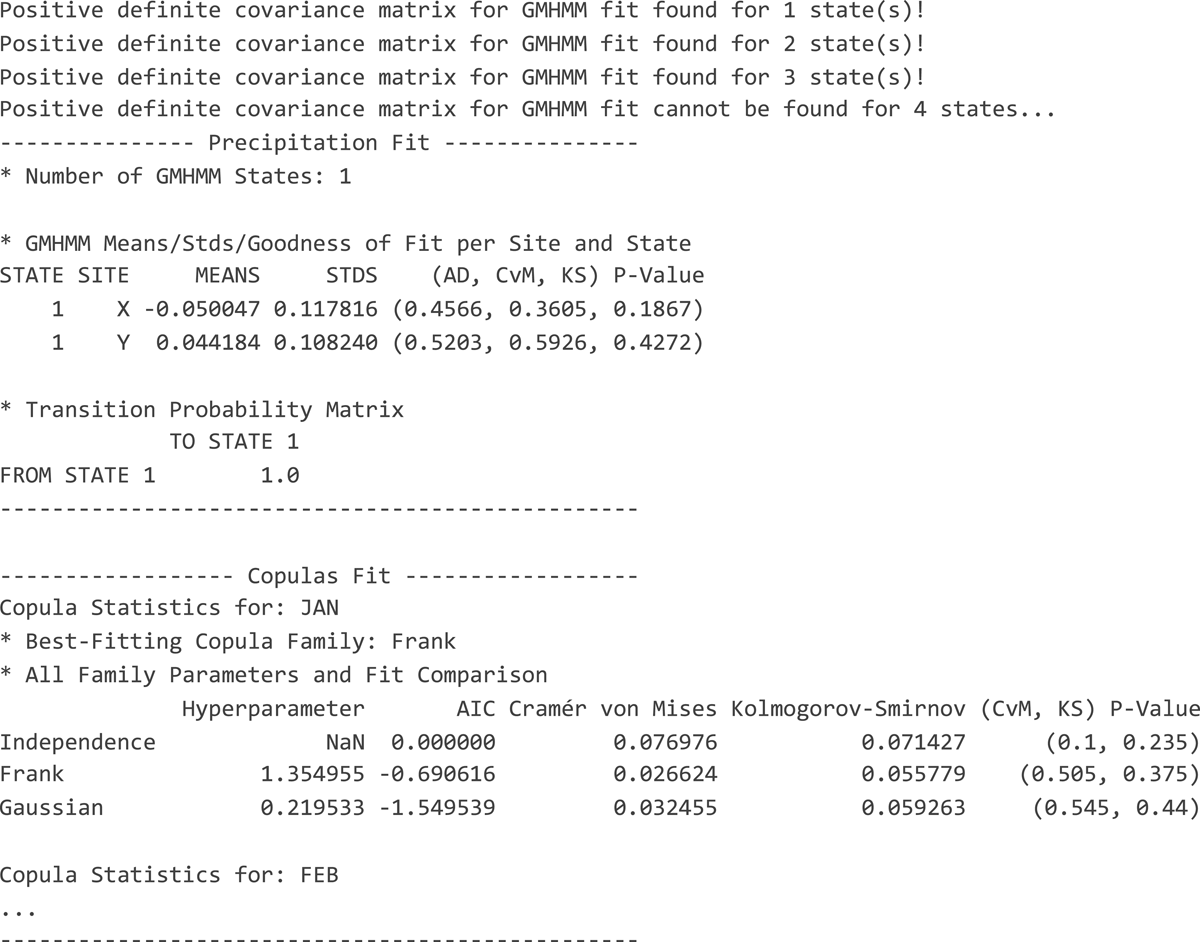Click the std value 0.108240 for site Y
The height and width of the screenshot is (942, 1200).
pos(326,343)
